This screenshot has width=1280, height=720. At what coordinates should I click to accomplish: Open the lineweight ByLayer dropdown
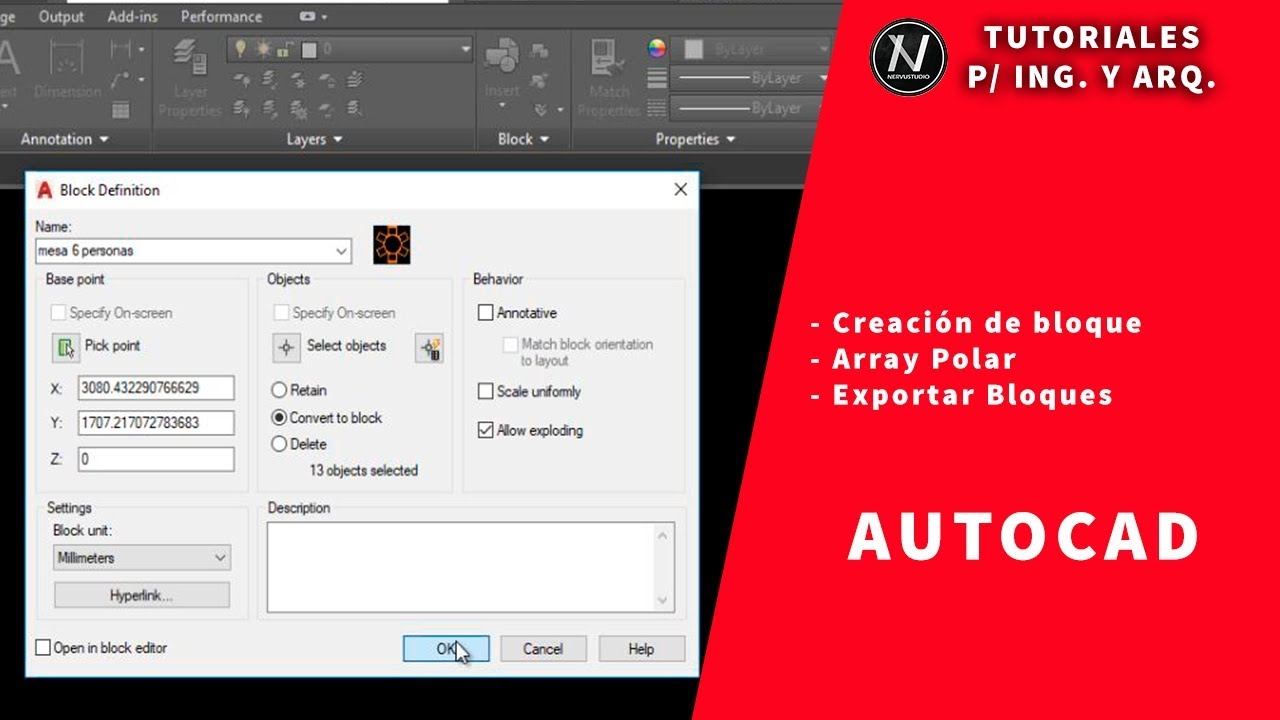click(x=823, y=78)
